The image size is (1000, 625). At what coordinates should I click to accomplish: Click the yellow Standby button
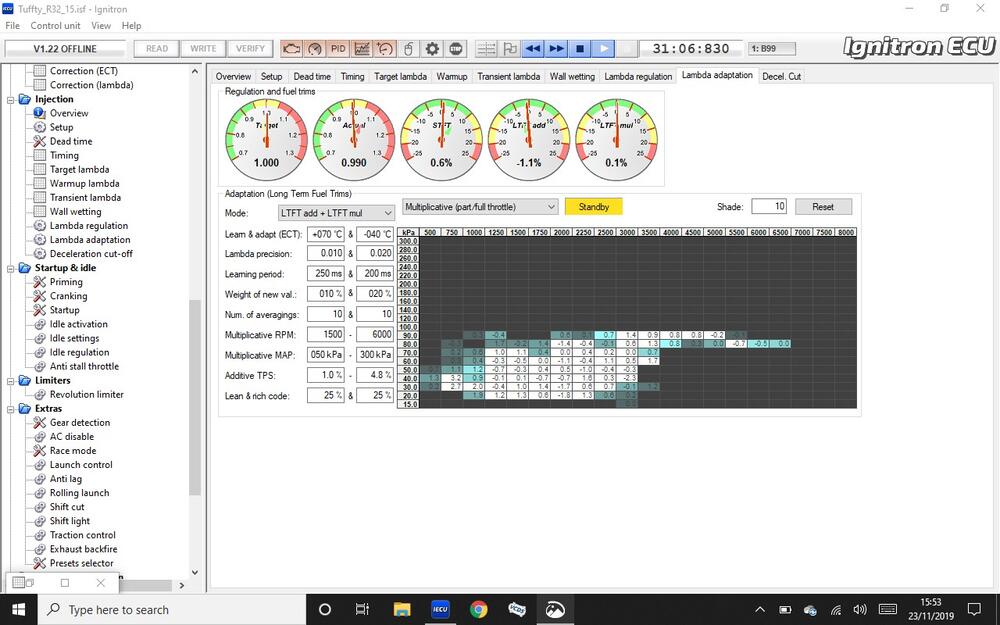tap(594, 207)
